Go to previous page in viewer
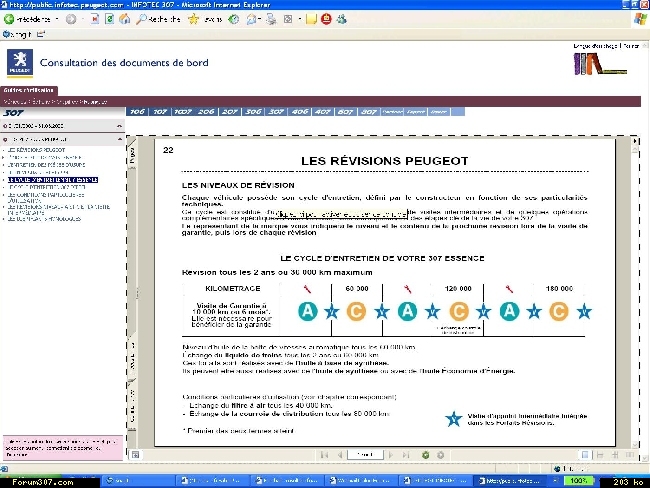 [x=340, y=455]
